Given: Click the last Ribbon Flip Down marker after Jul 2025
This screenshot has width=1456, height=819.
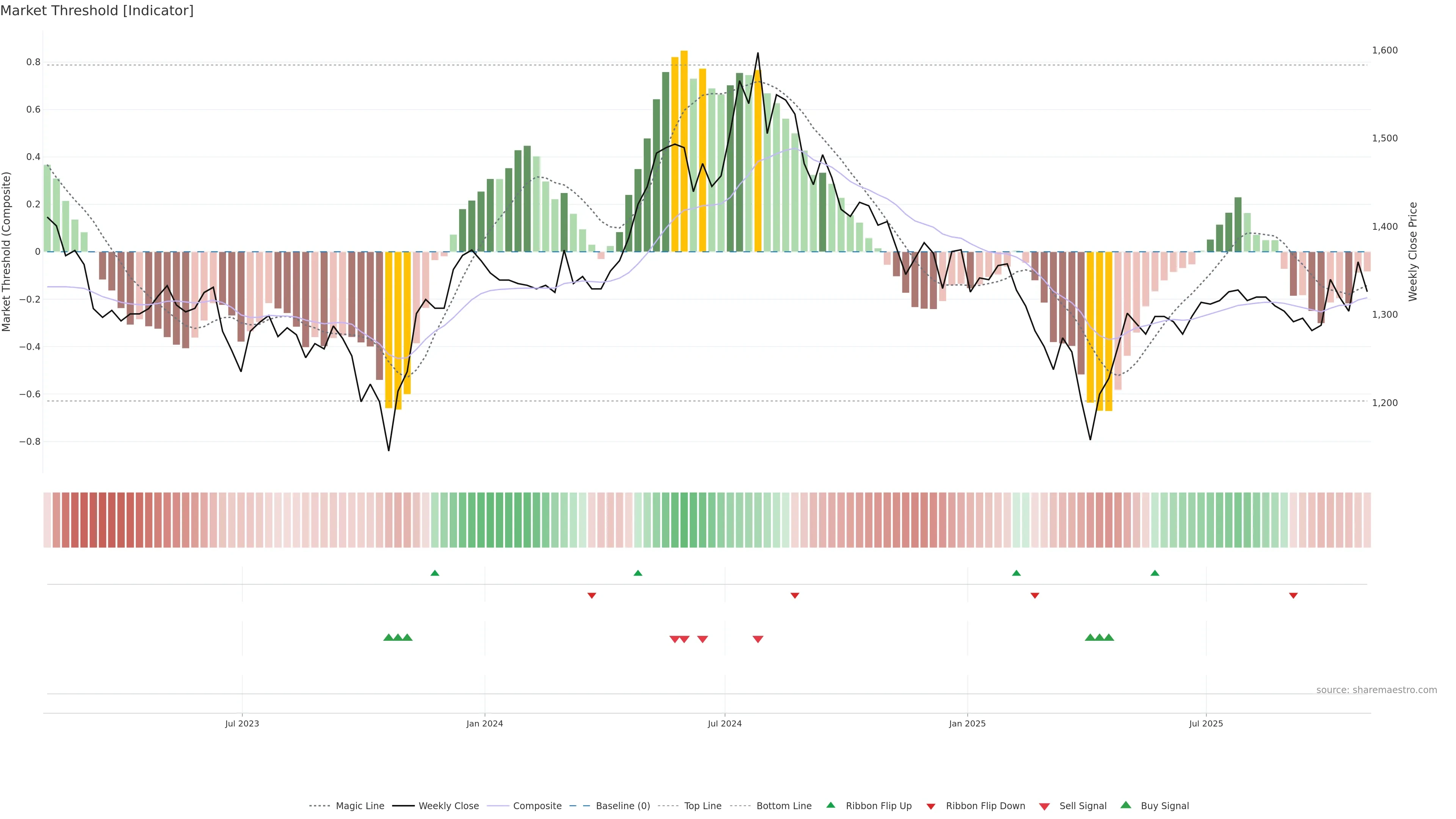Looking at the screenshot, I should pos(1293,596).
